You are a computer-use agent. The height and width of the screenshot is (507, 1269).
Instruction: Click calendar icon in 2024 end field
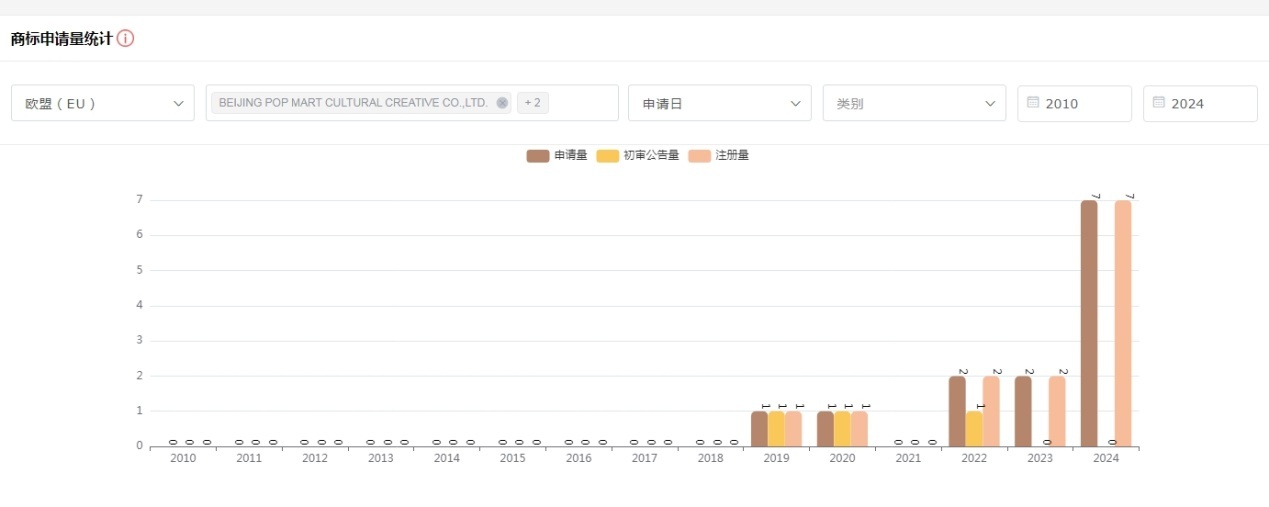coord(1159,103)
